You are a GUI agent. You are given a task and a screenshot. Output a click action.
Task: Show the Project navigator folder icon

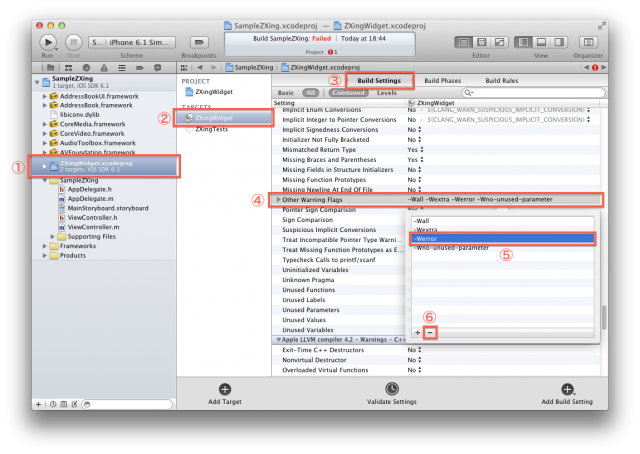point(51,68)
